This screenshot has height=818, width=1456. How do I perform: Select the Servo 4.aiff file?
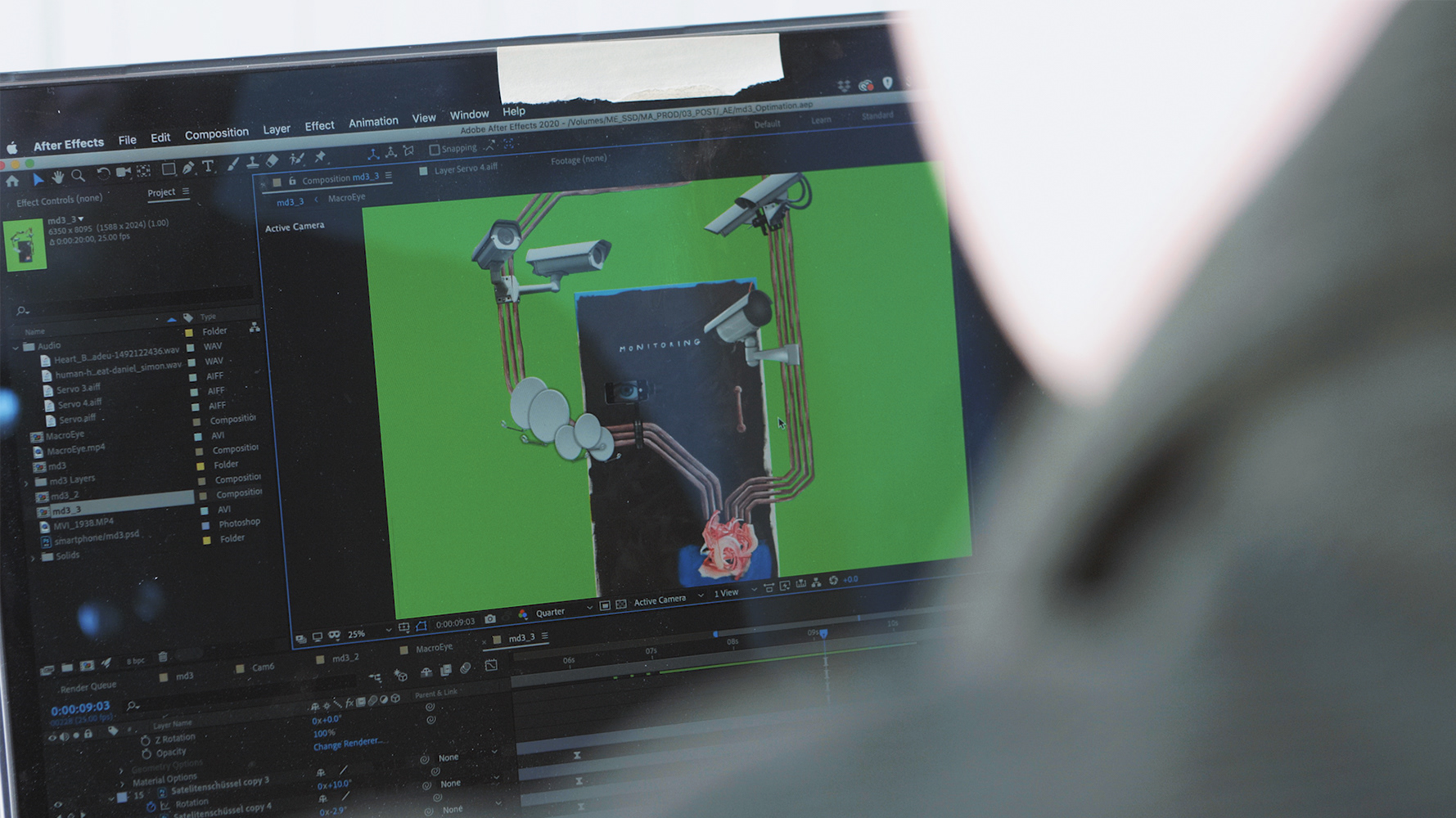click(79, 403)
